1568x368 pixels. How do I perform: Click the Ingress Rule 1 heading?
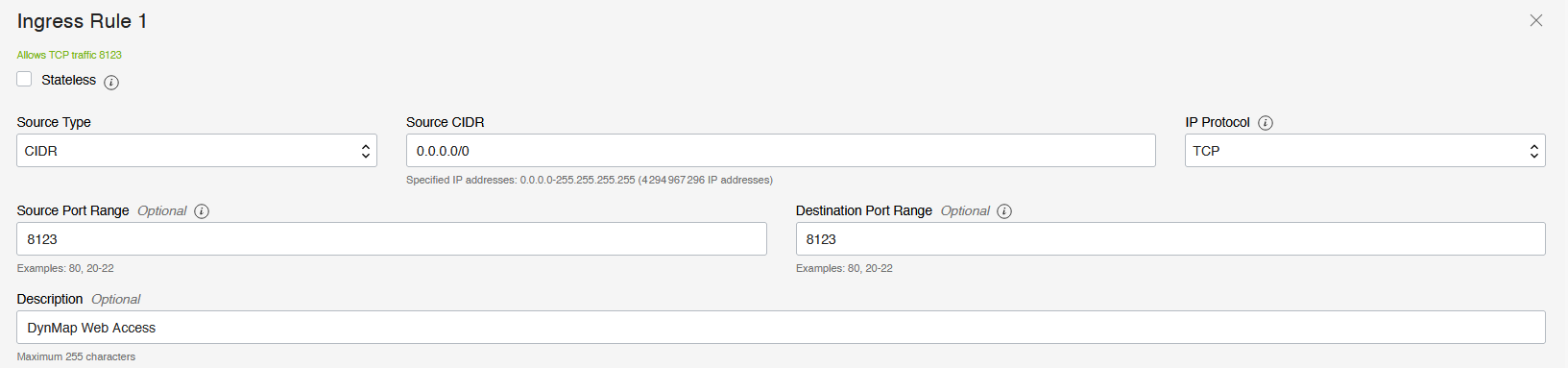pyautogui.click(x=82, y=21)
